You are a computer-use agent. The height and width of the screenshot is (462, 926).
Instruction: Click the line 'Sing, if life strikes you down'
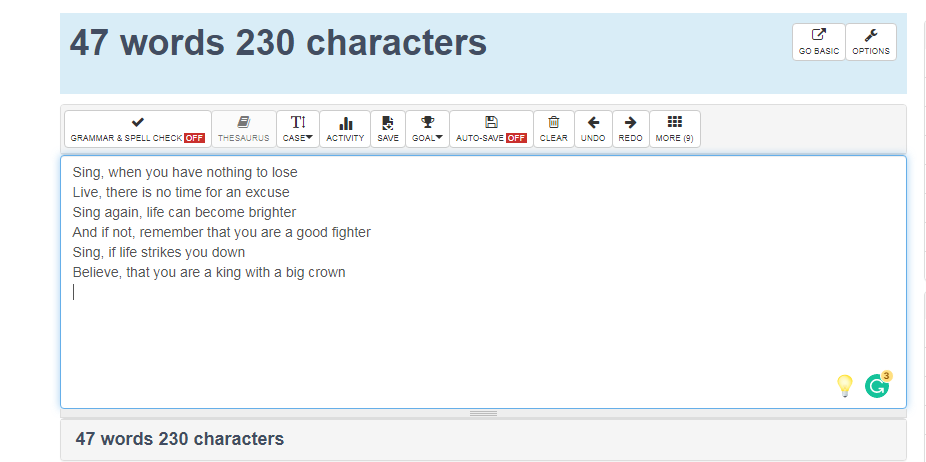coord(158,252)
